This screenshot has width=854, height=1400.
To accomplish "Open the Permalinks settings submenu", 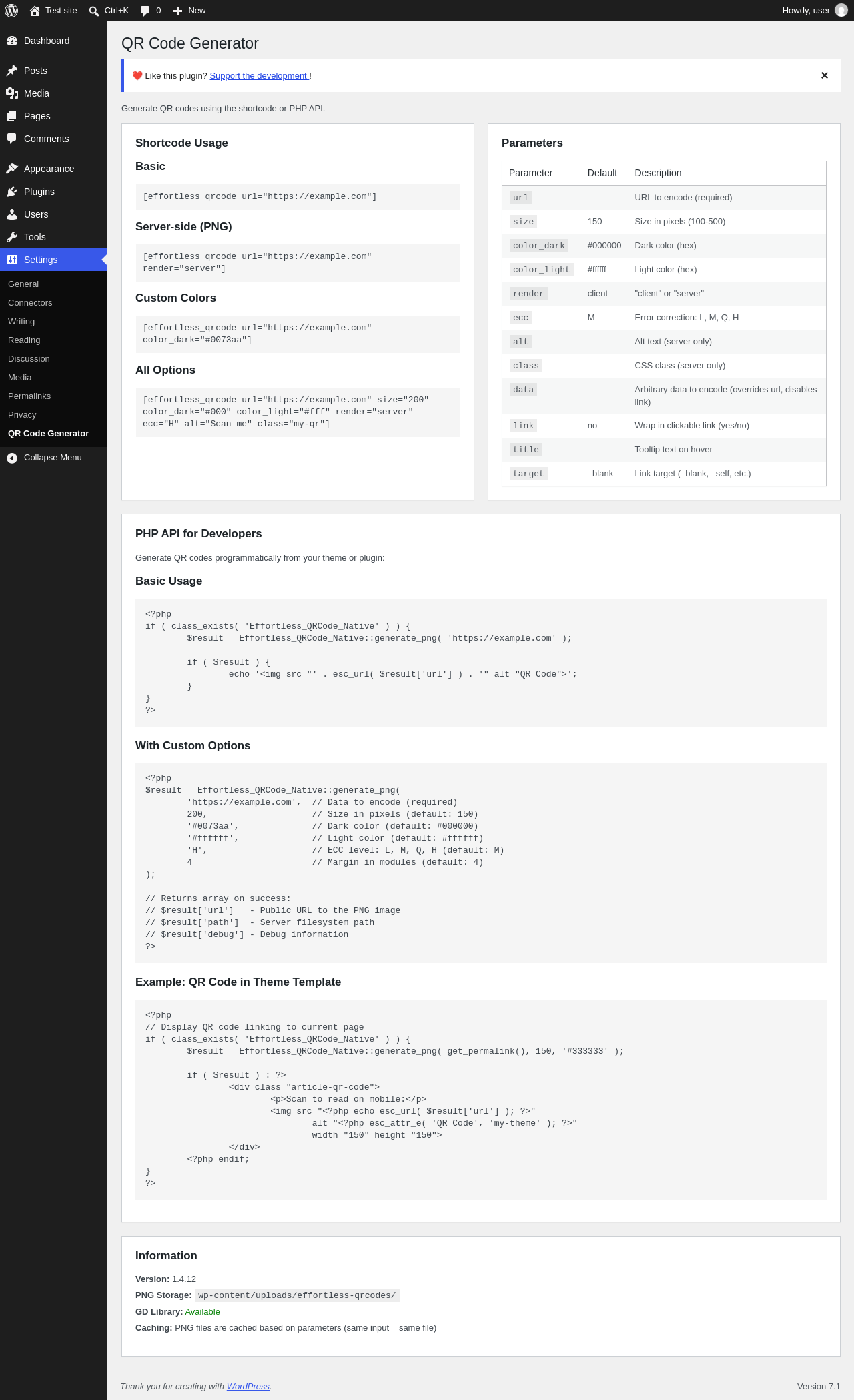I will pos(29,396).
